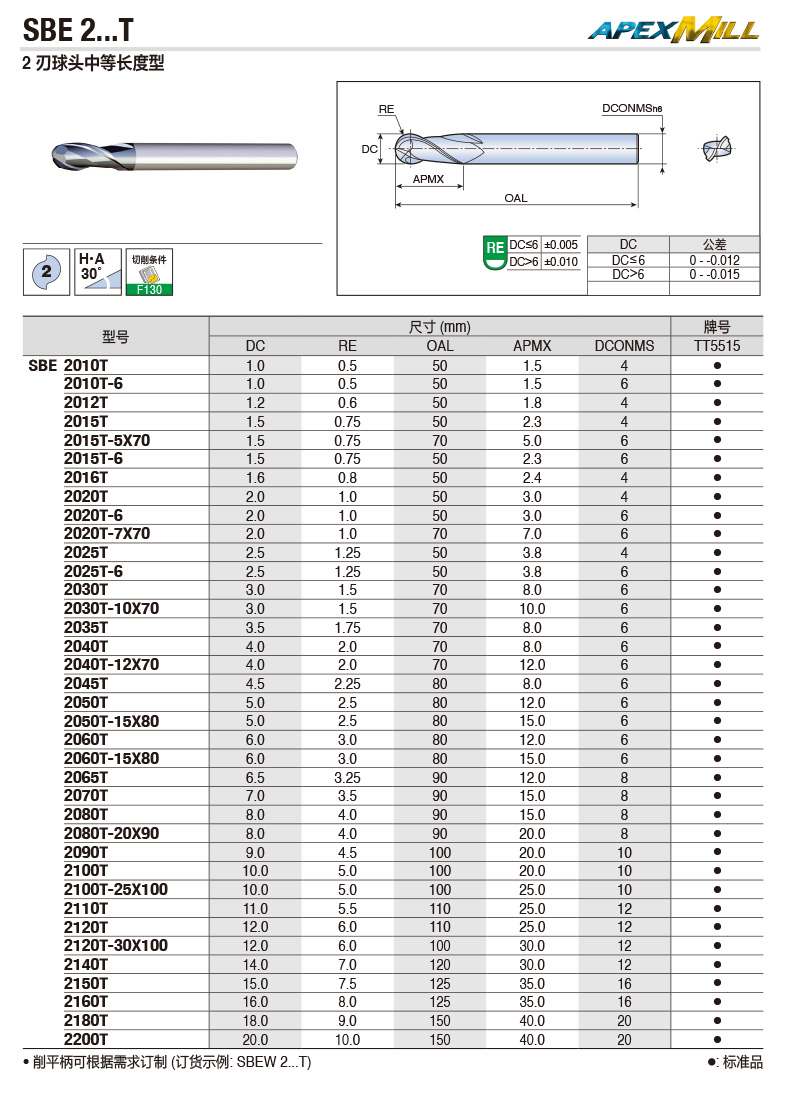
Task: Click the ±0.005 RE tolerance value
Action: 561,245
